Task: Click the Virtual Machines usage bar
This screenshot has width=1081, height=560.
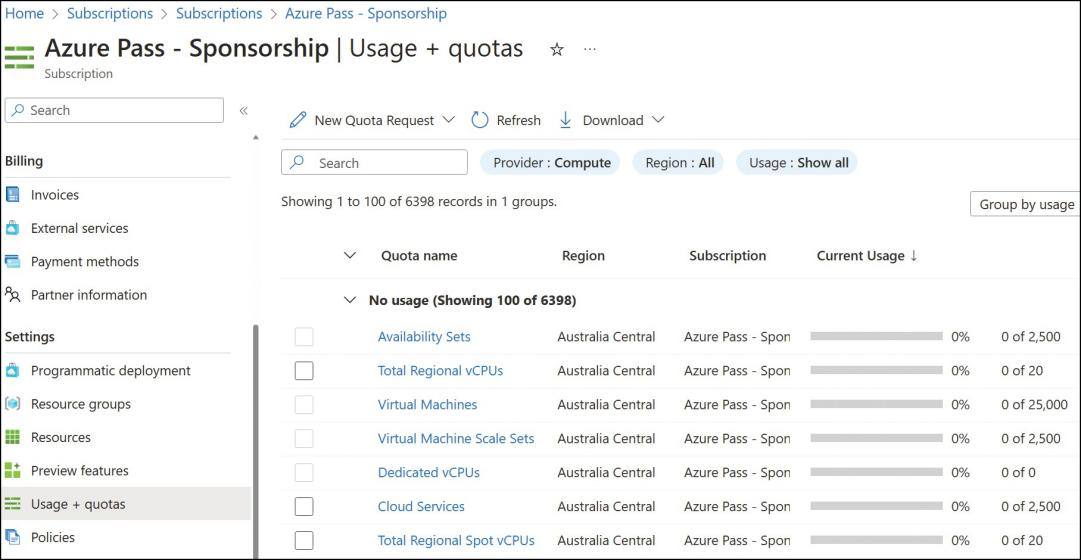Action: 876,403
